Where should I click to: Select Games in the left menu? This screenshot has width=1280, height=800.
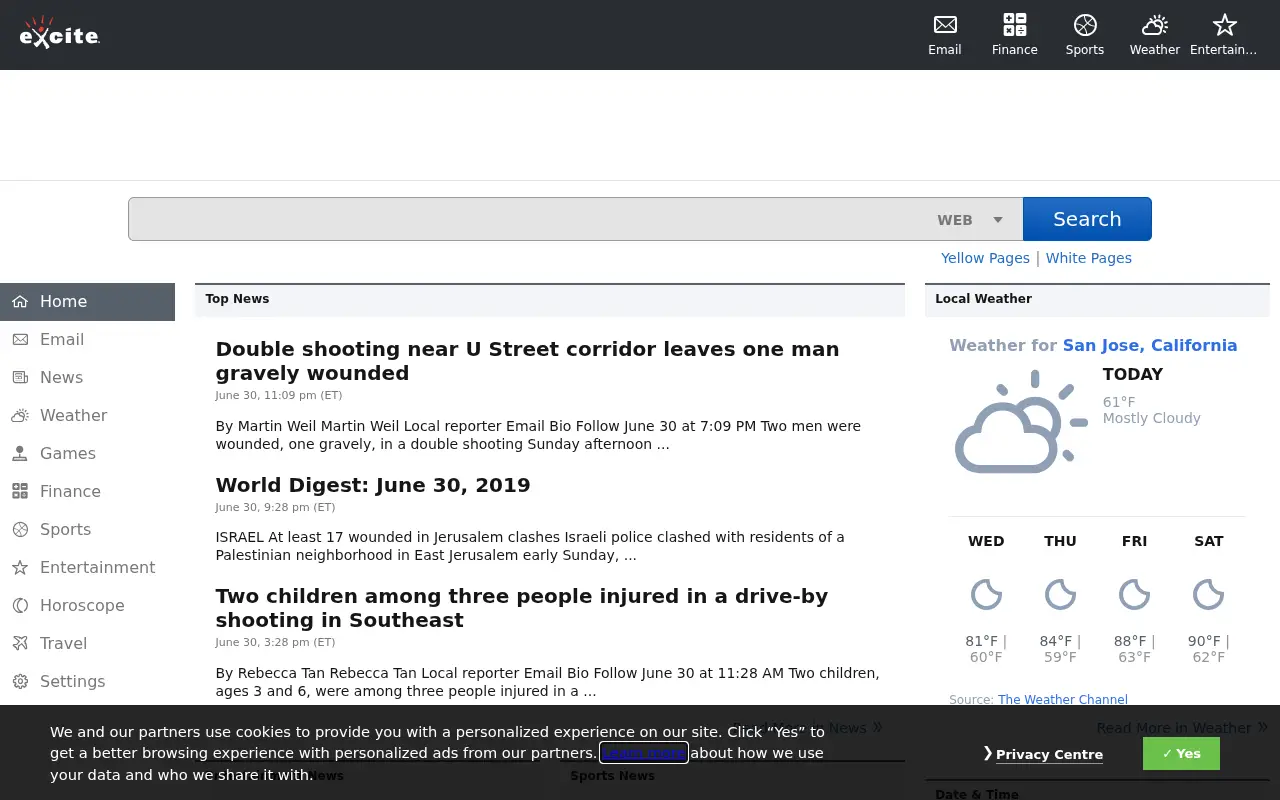[x=87, y=453]
